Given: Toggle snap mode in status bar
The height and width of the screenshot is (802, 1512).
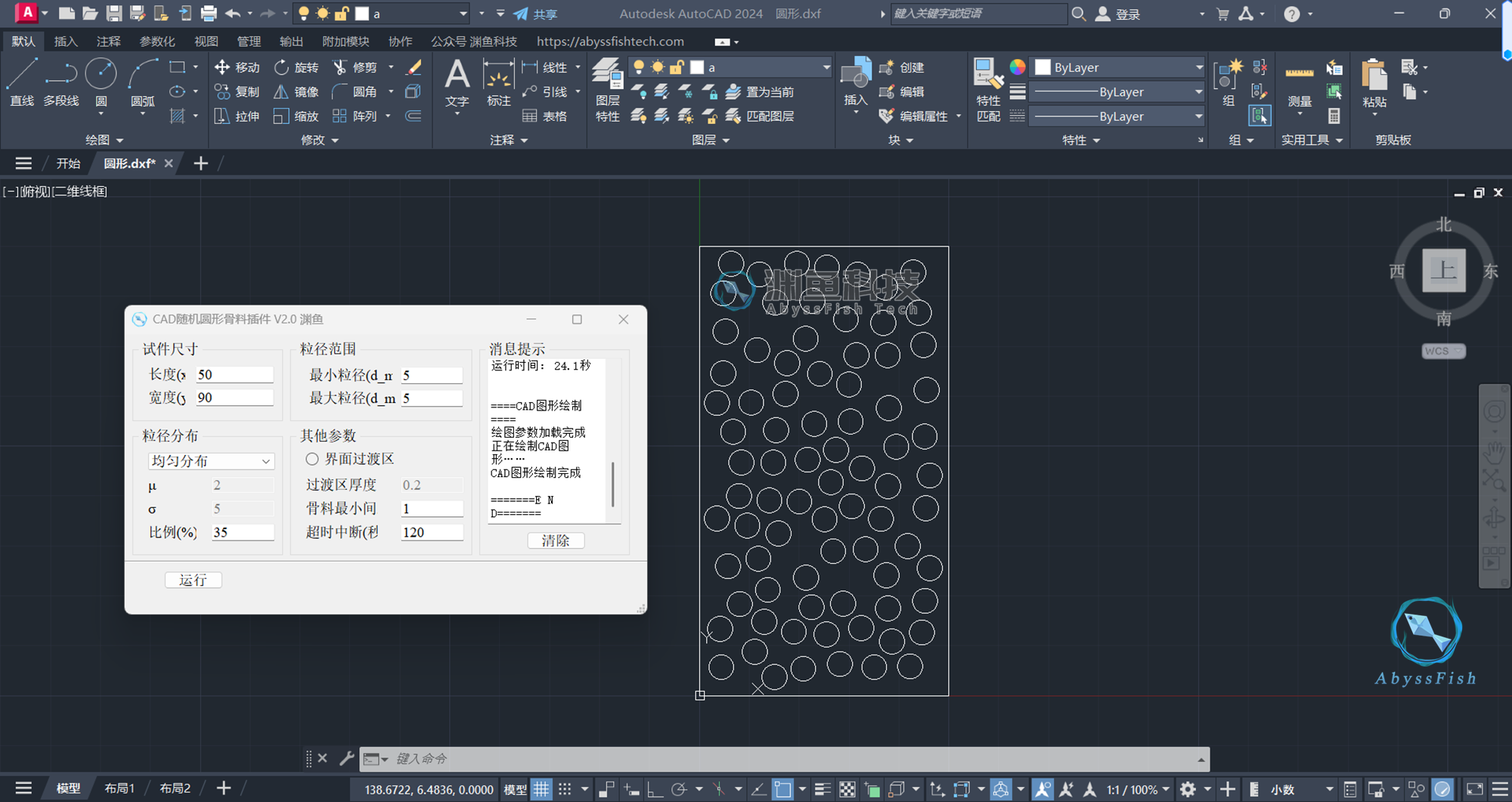Looking at the screenshot, I should (565, 789).
